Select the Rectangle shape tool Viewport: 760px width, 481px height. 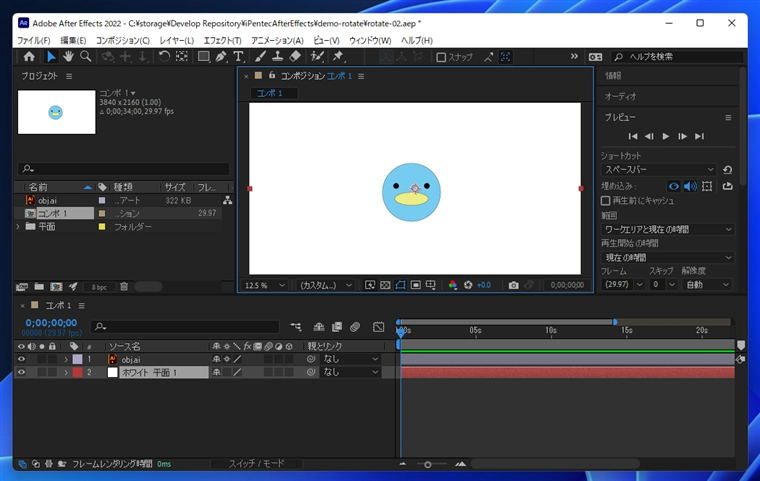[204, 57]
